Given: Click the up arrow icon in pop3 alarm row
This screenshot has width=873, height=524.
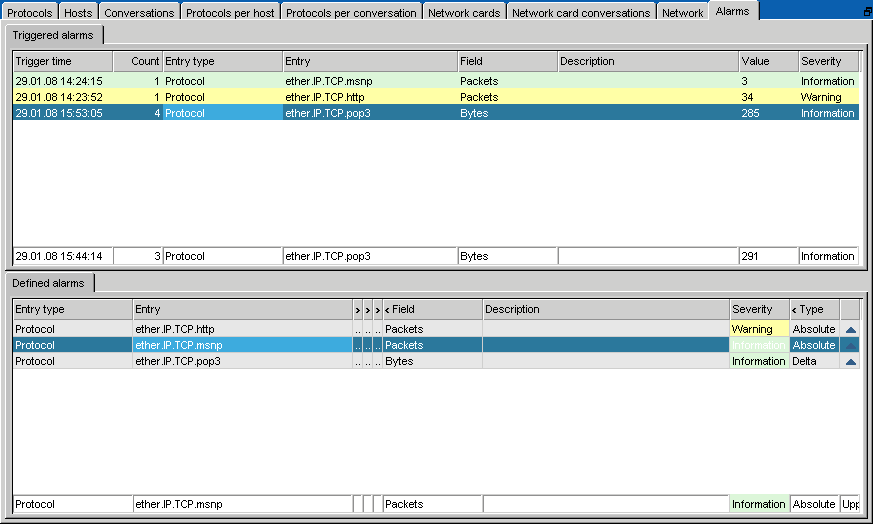Looking at the screenshot, I should tap(850, 361).
